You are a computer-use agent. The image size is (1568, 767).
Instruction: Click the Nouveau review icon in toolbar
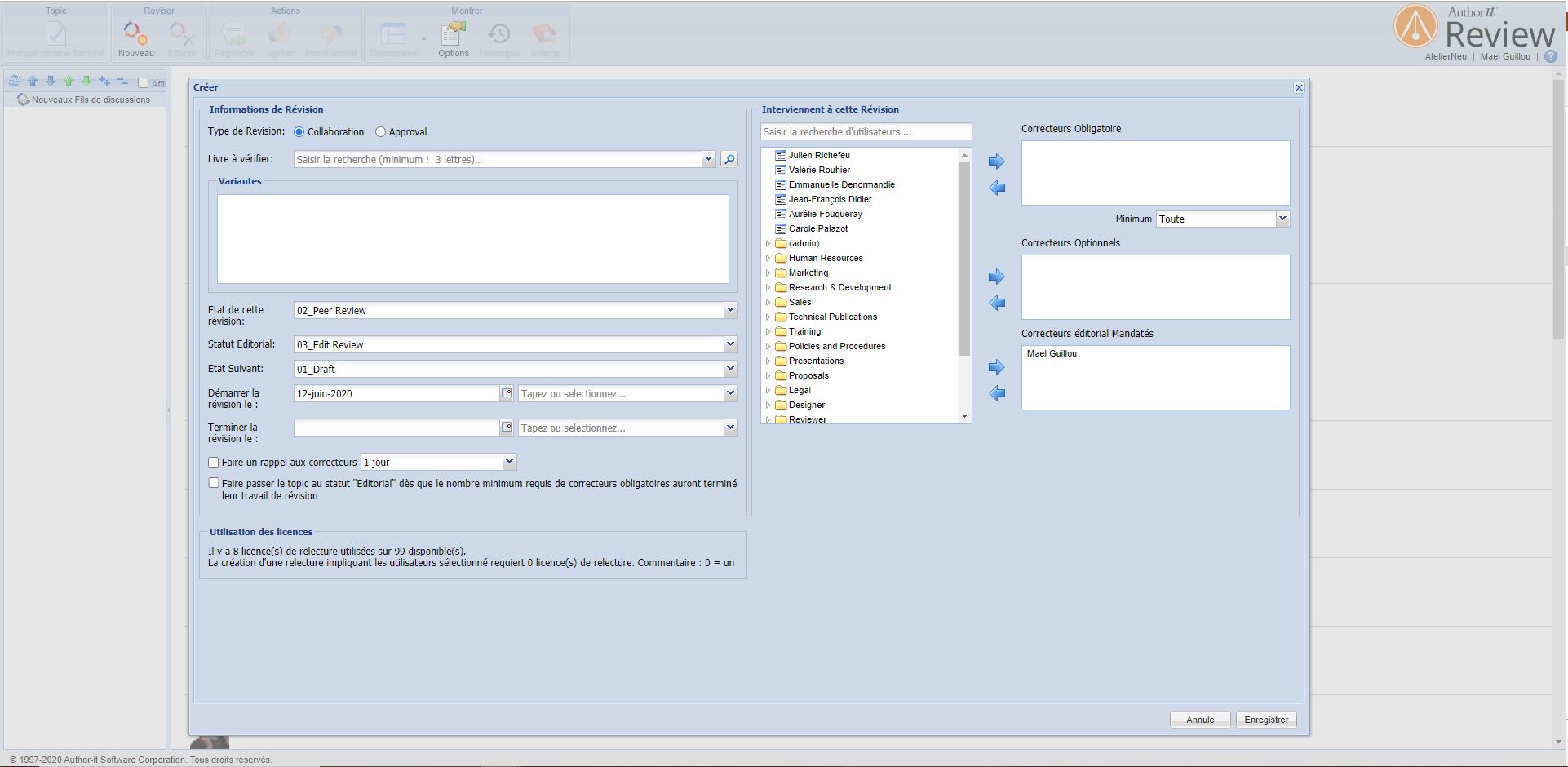click(x=135, y=34)
